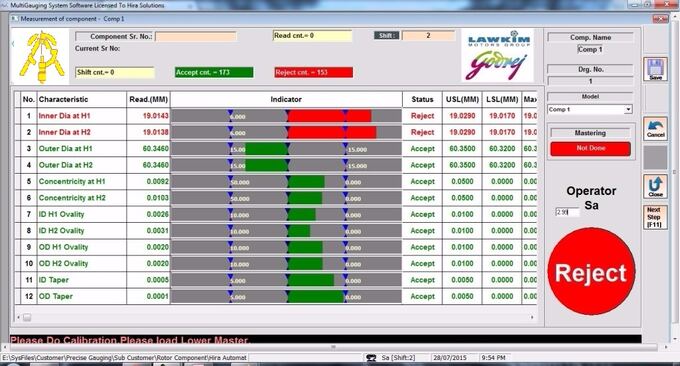The width and height of the screenshot is (680, 366).
Task: Select the Inner Dia at H1 row label
Action: 65,116
